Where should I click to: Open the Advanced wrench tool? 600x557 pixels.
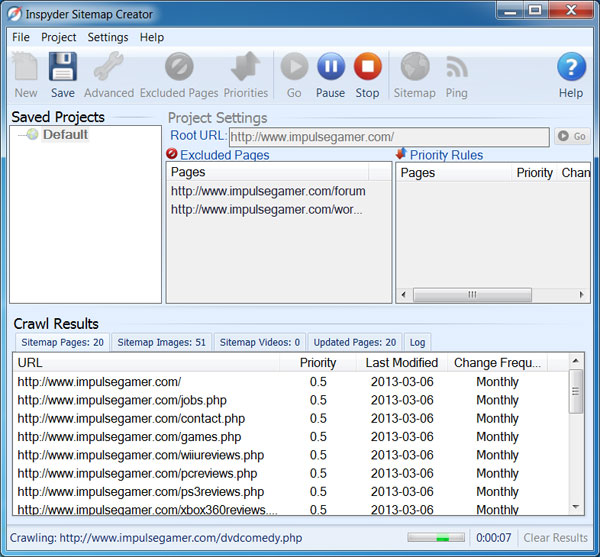108,68
